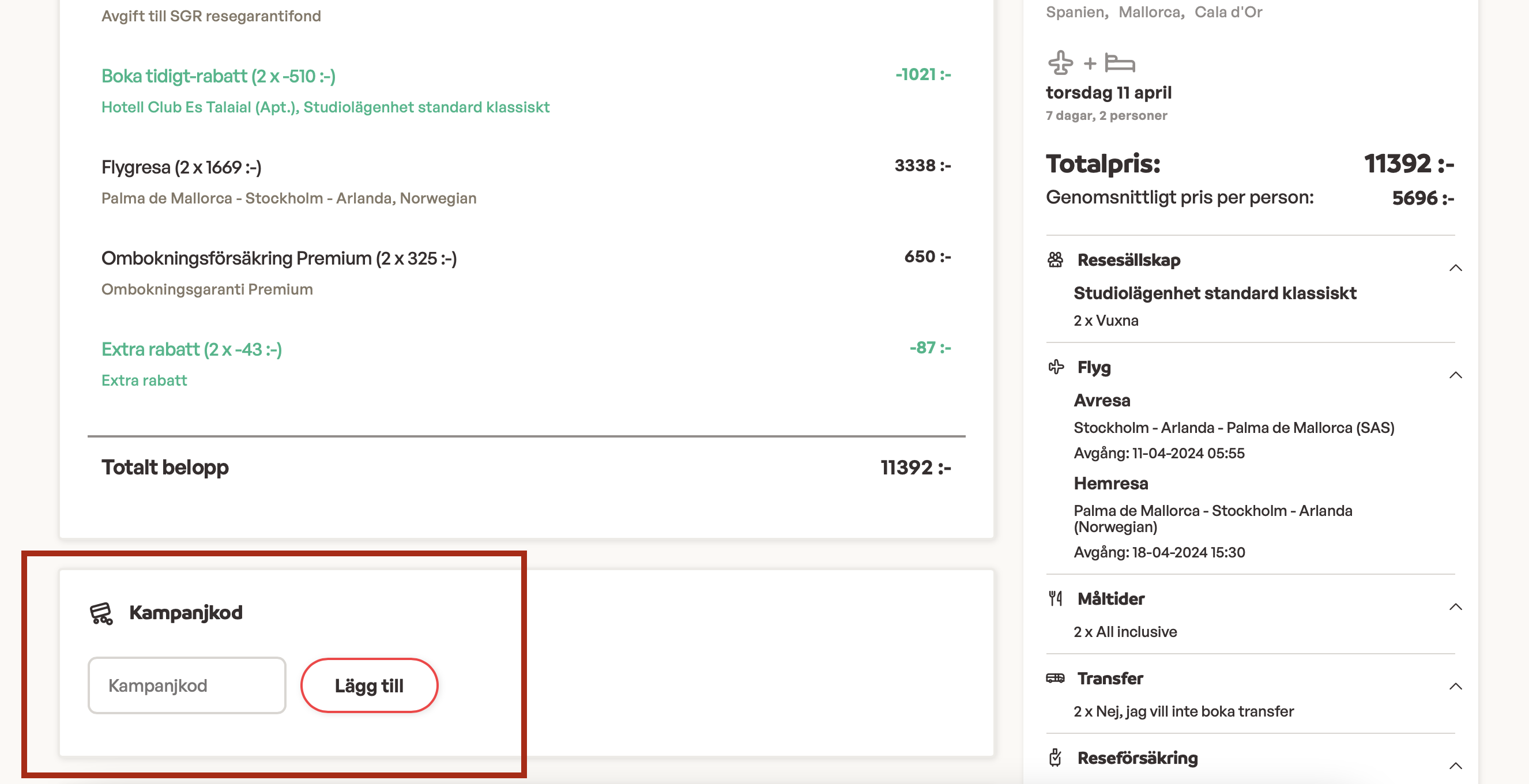Click 2 x Nej, jag vill inte boka transfer

pos(1184,711)
